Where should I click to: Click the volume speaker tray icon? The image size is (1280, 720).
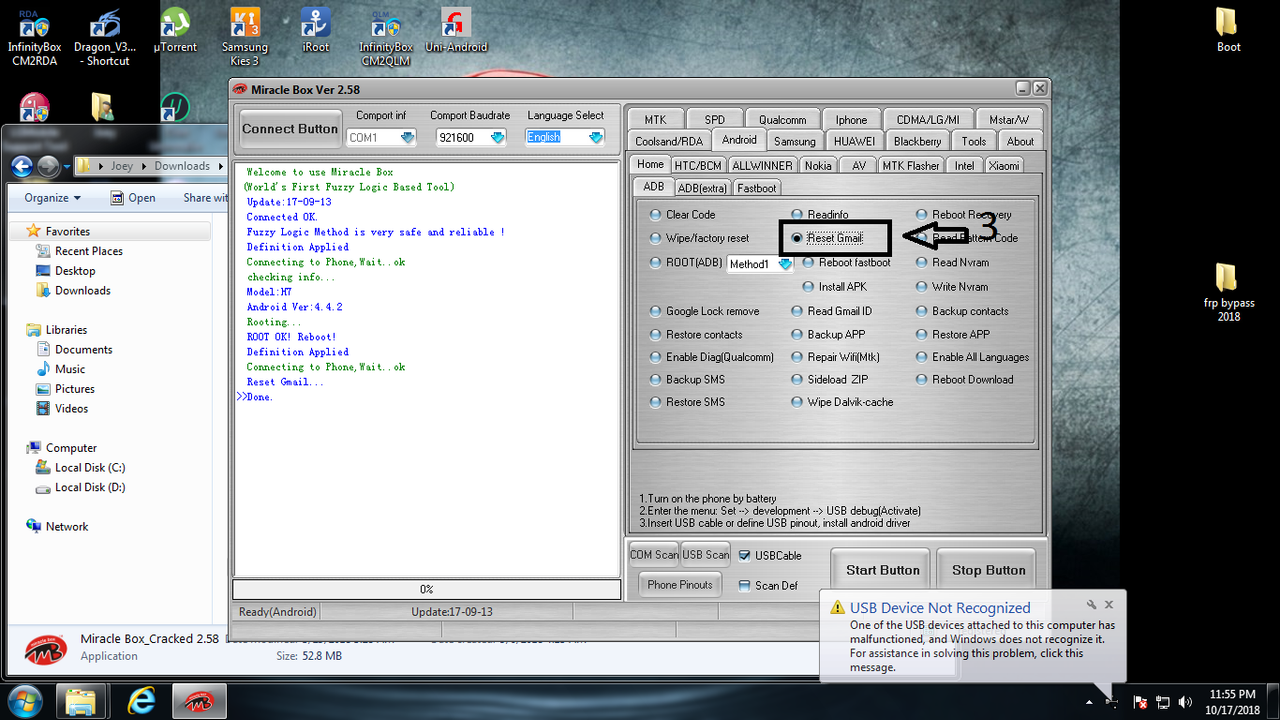coord(1186,702)
